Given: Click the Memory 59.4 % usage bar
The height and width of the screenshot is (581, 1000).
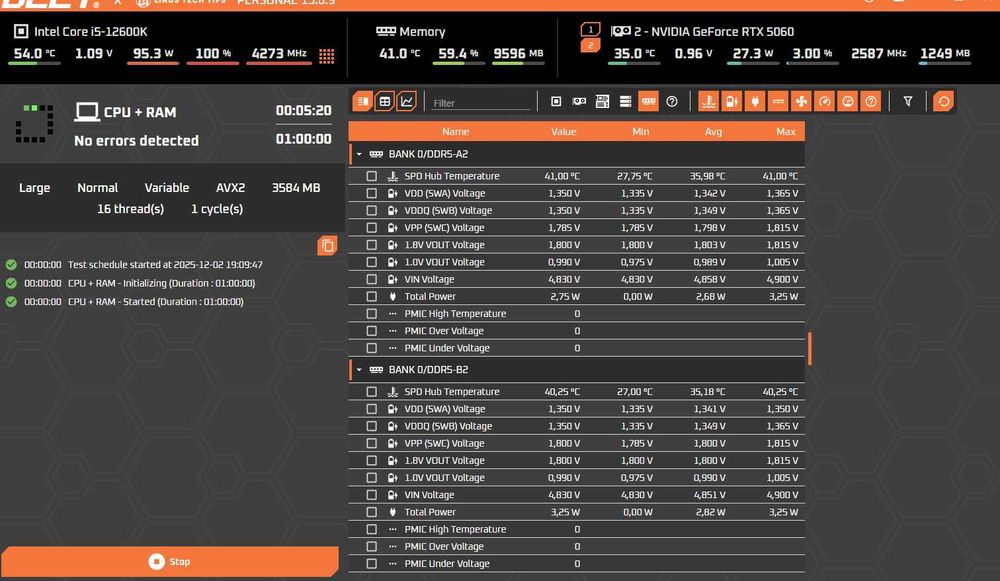Looking at the screenshot, I should [459, 63].
